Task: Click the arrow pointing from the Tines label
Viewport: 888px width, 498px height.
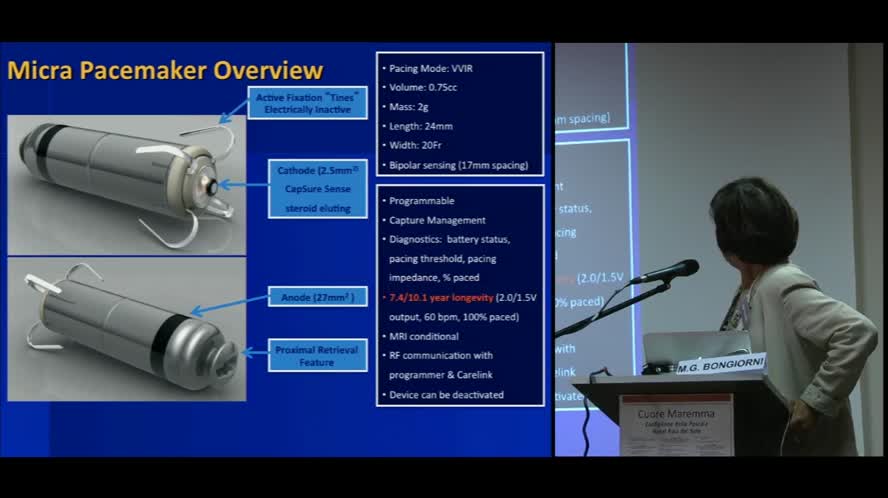Action: [x=233, y=111]
